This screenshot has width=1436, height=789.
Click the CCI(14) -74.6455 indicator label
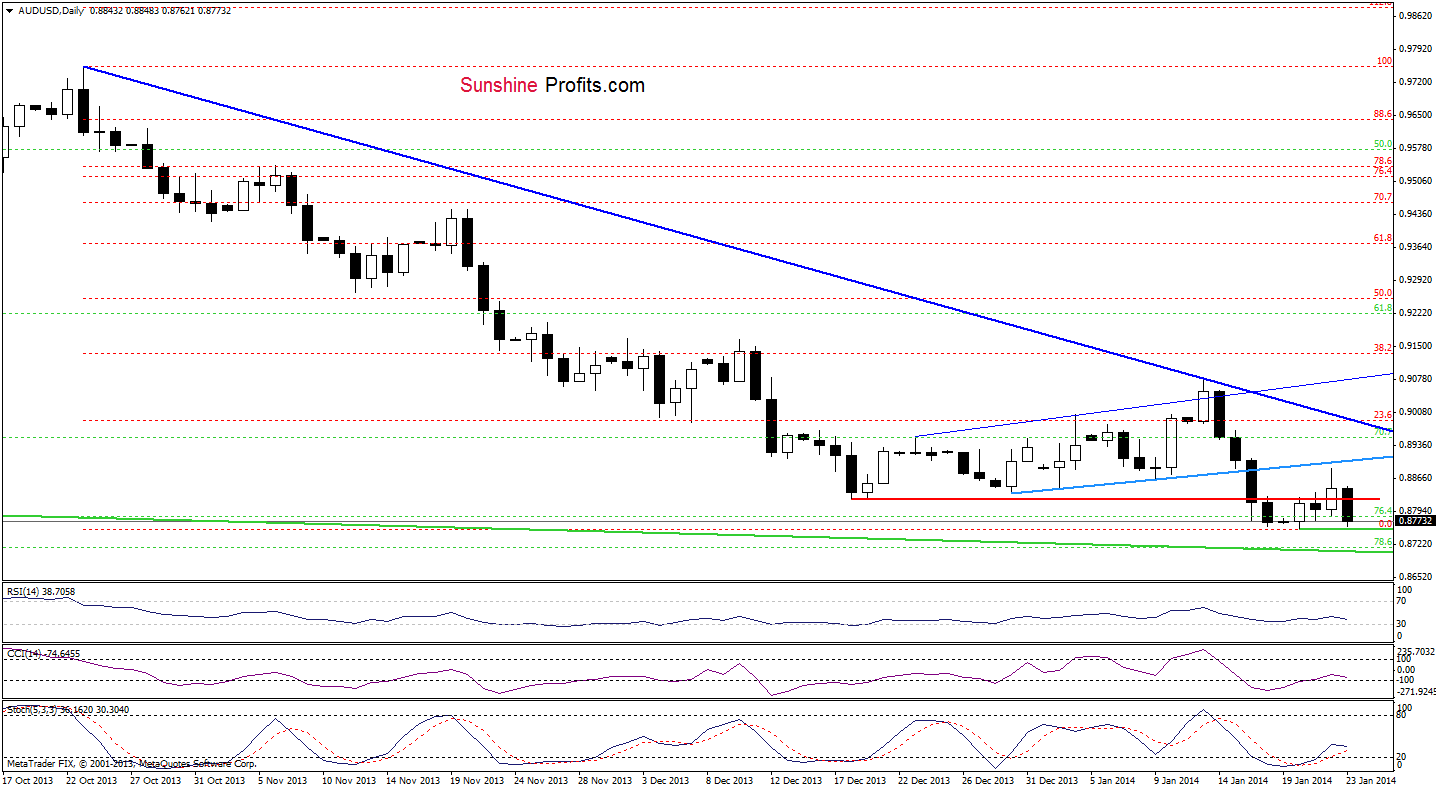pos(42,654)
